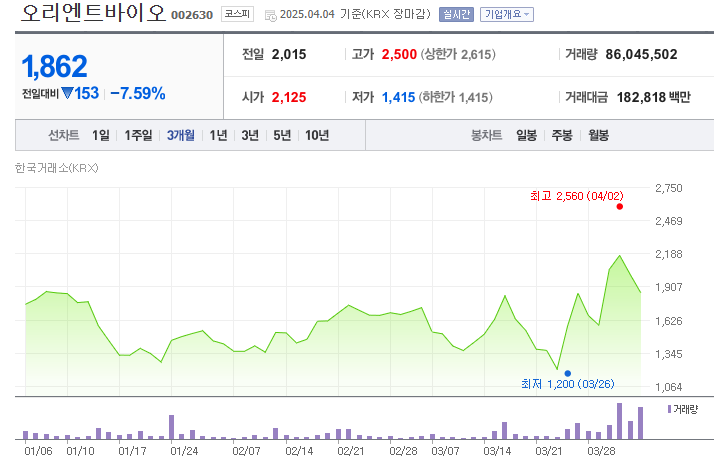This screenshot has width=714, height=474.
Task: Click the 거래대금 value 182,818 백만
Action: 653,97
